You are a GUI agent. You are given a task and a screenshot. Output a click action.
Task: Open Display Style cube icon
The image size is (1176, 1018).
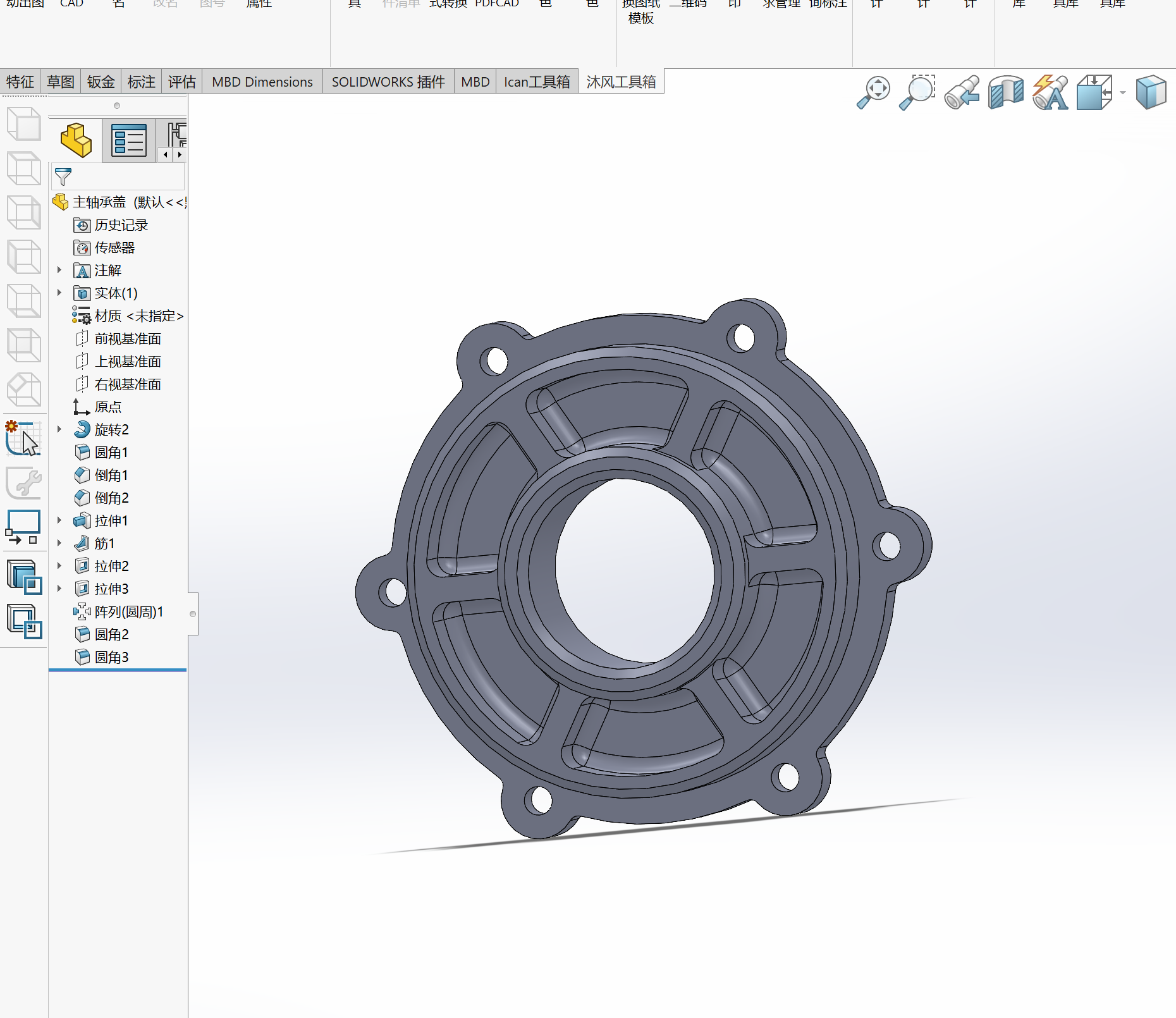(x=1151, y=92)
